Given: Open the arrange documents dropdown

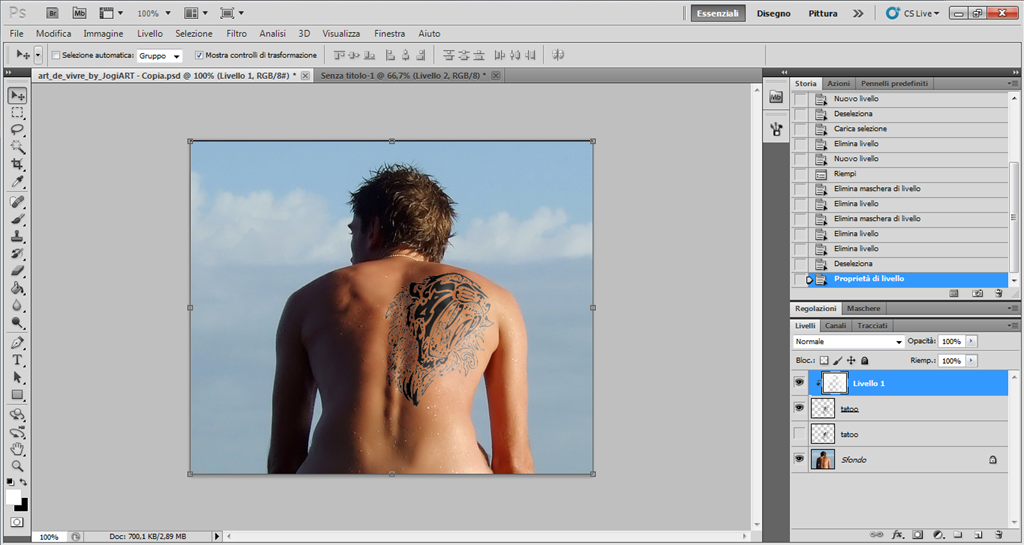Looking at the screenshot, I should coord(196,13).
